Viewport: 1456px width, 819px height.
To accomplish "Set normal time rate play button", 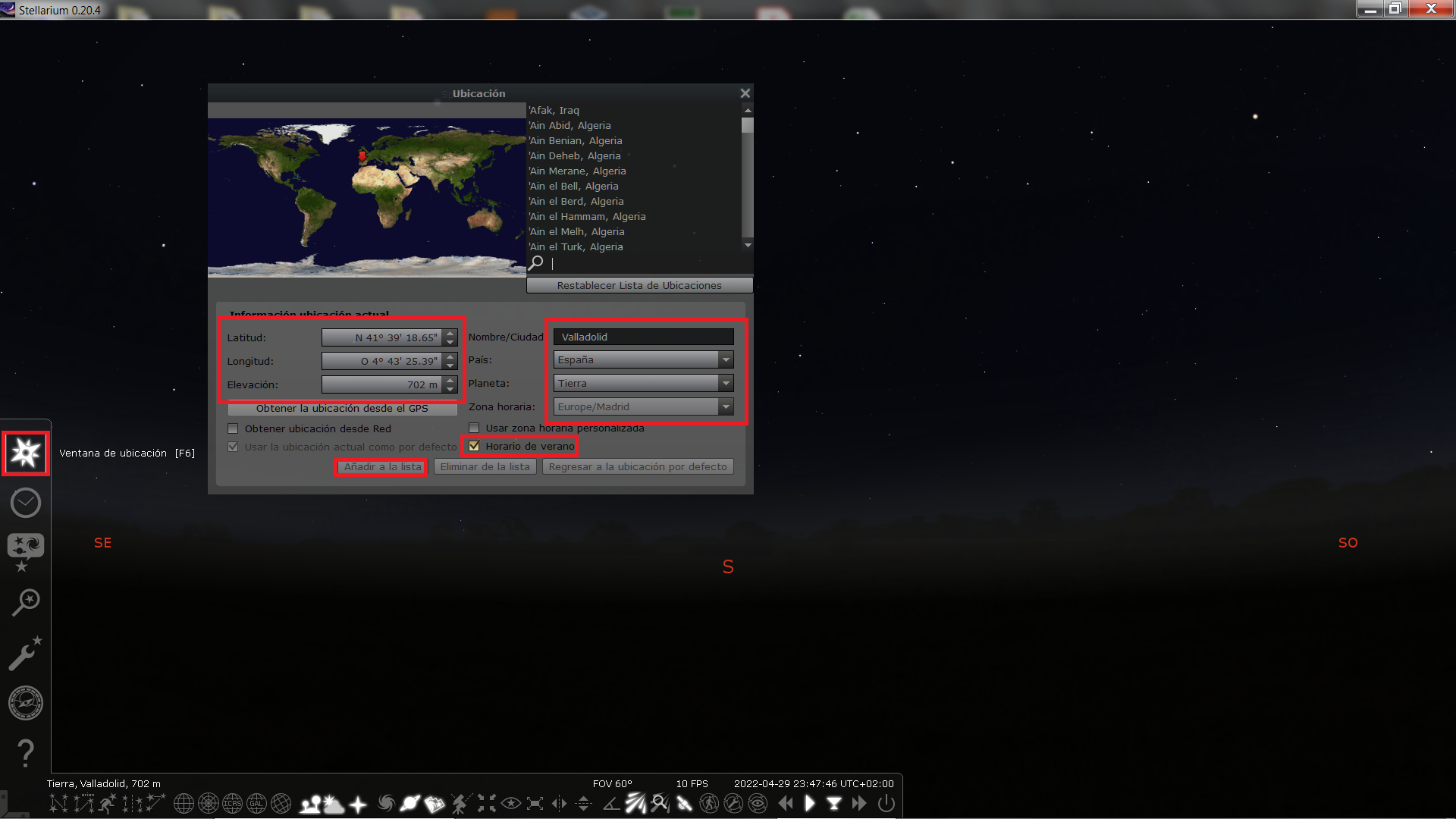I will (809, 803).
